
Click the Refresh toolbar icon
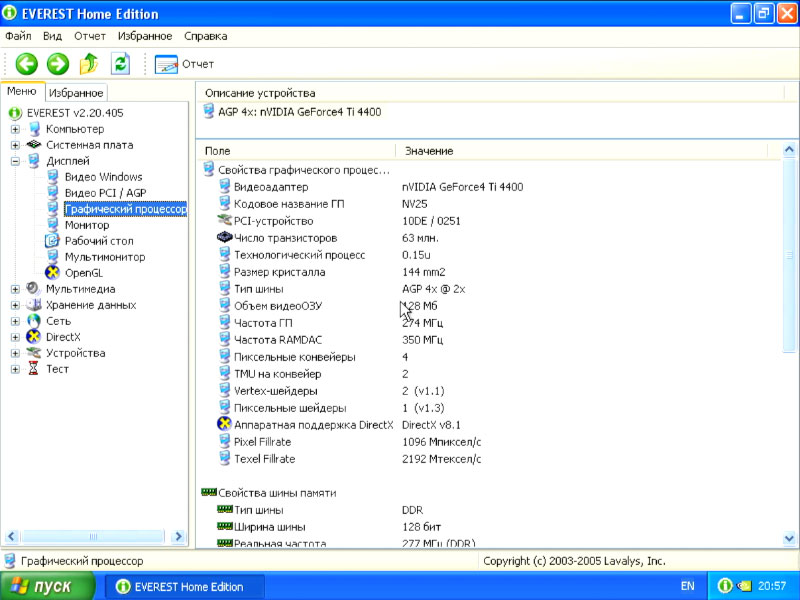click(x=121, y=64)
